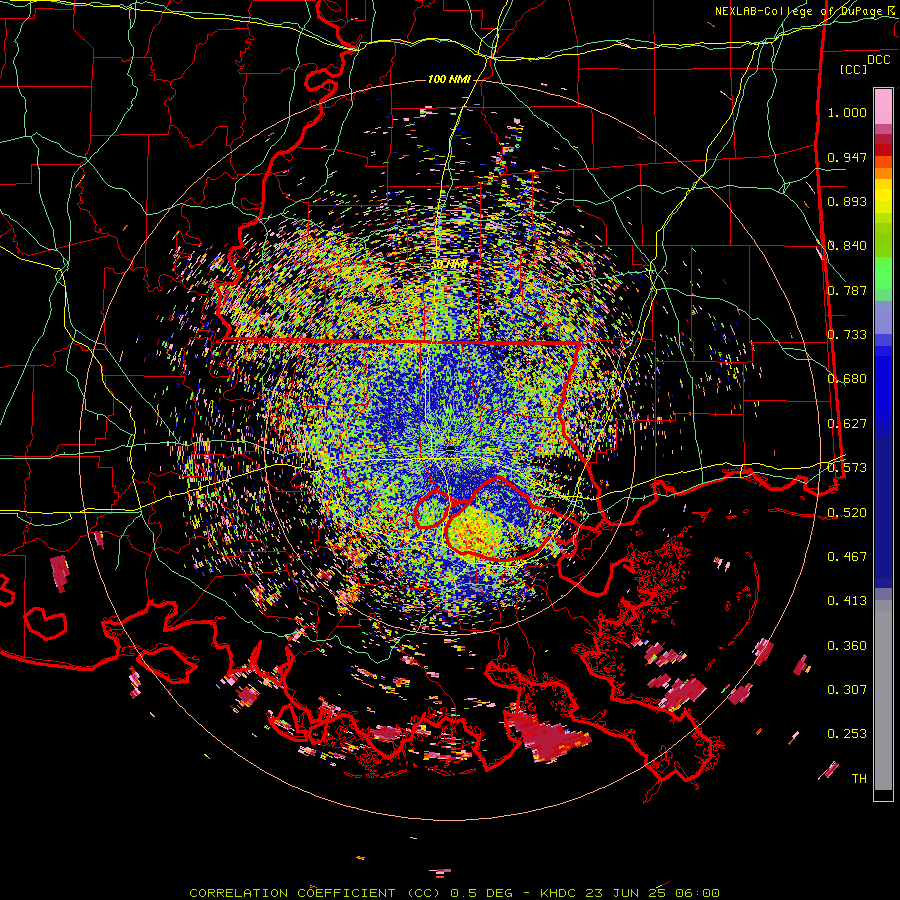Select the 0.467 scale value

click(x=847, y=557)
